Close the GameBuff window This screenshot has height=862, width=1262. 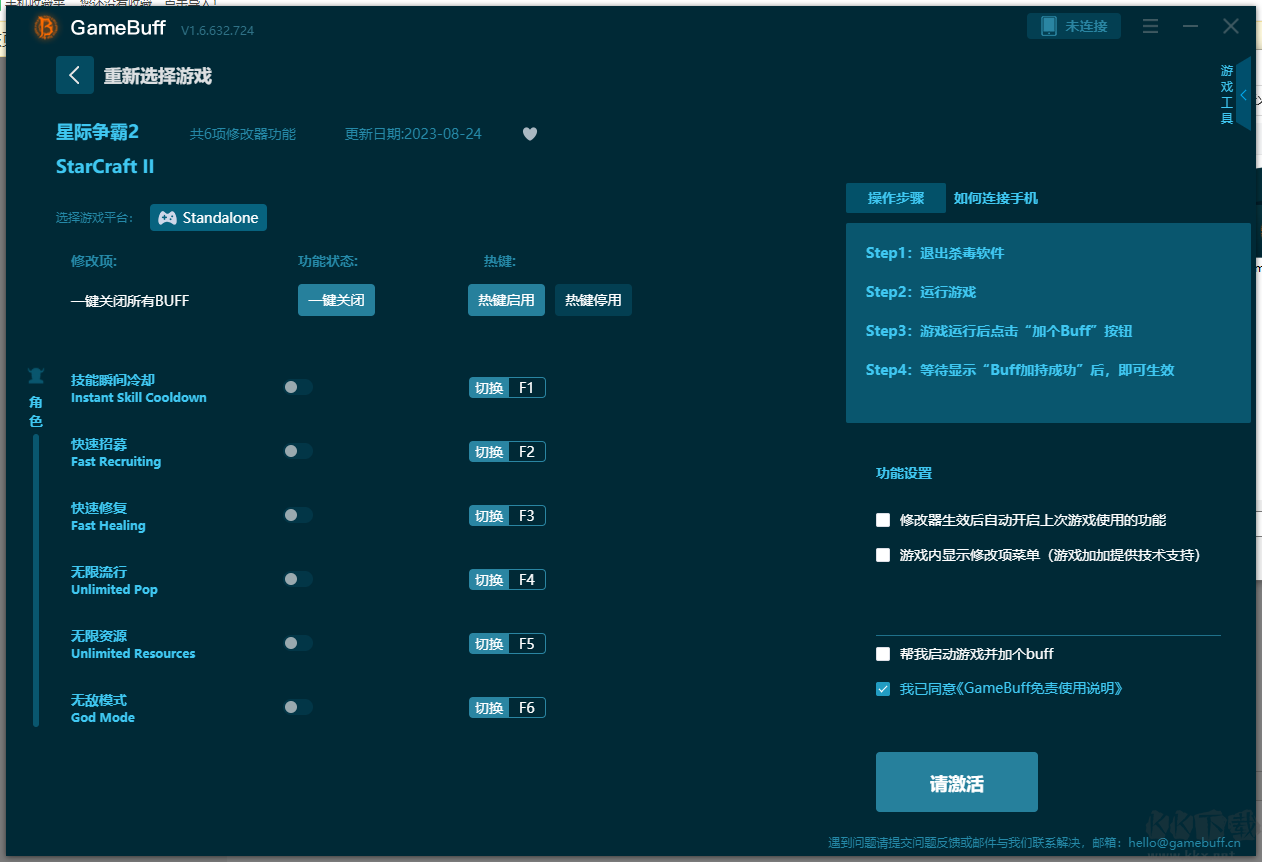1231,26
